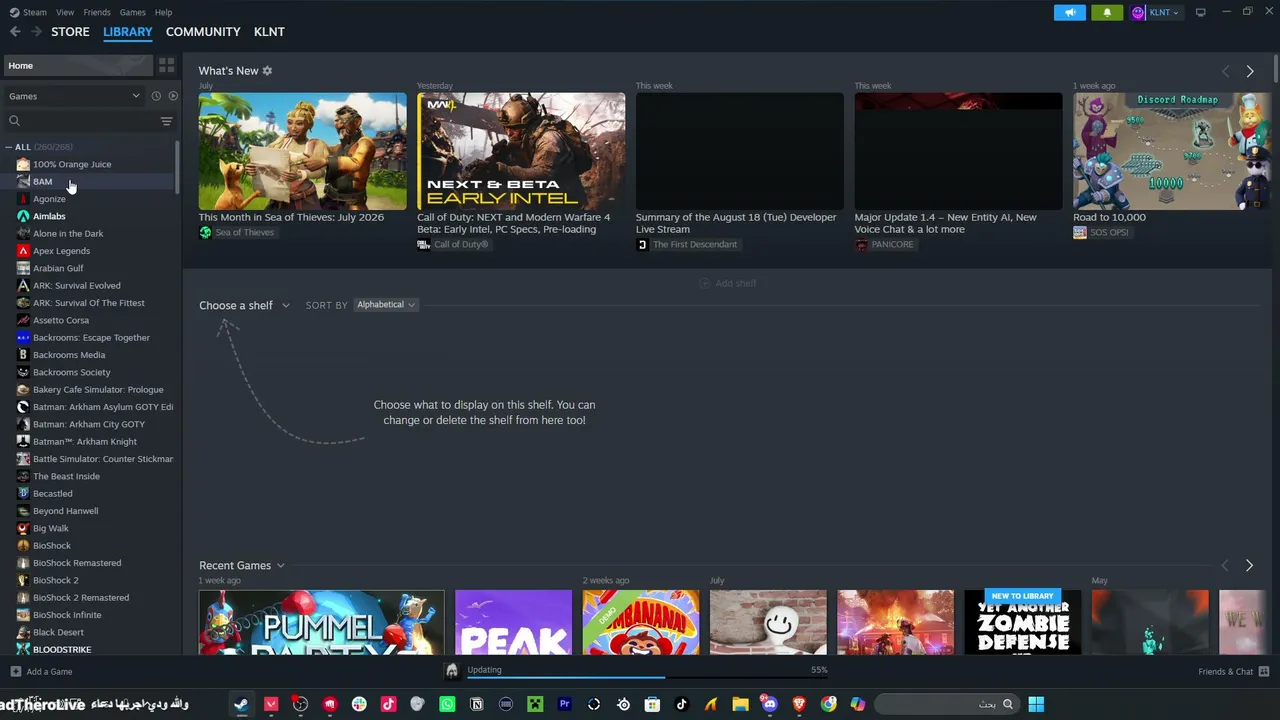Select the LIBRARY tab
The image size is (1280, 720).
tap(128, 32)
